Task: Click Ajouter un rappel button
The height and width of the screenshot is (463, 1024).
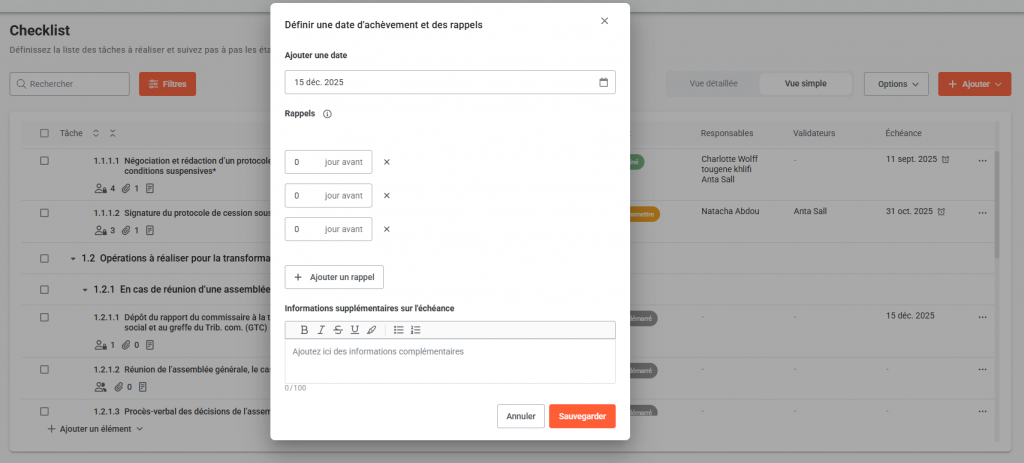Action: (x=334, y=277)
